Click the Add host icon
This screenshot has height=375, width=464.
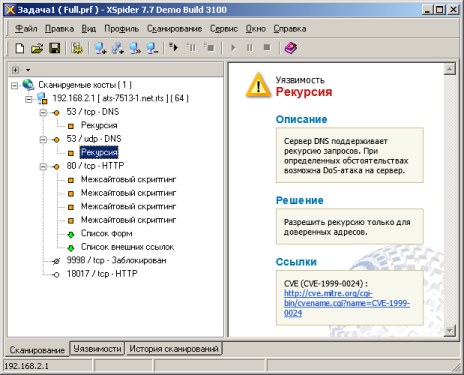pyautogui.click(x=100, y=48)
